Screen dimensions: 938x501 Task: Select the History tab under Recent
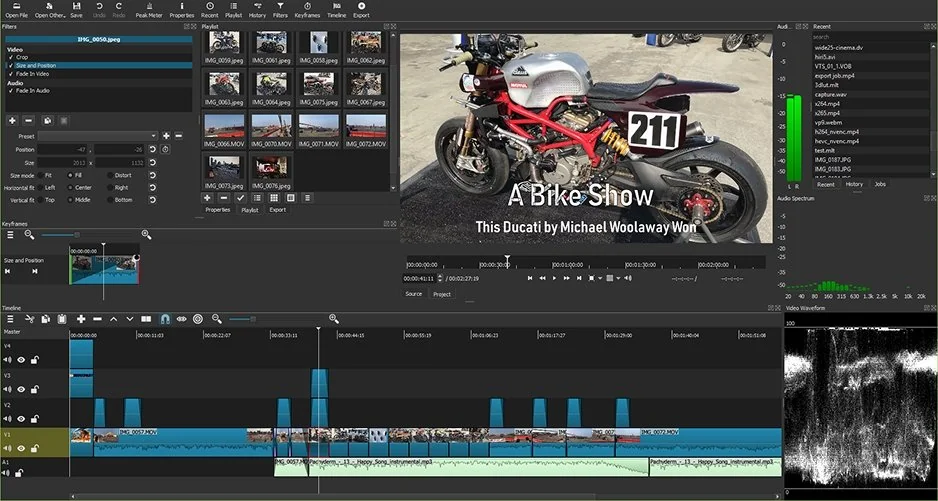[854, 184]
